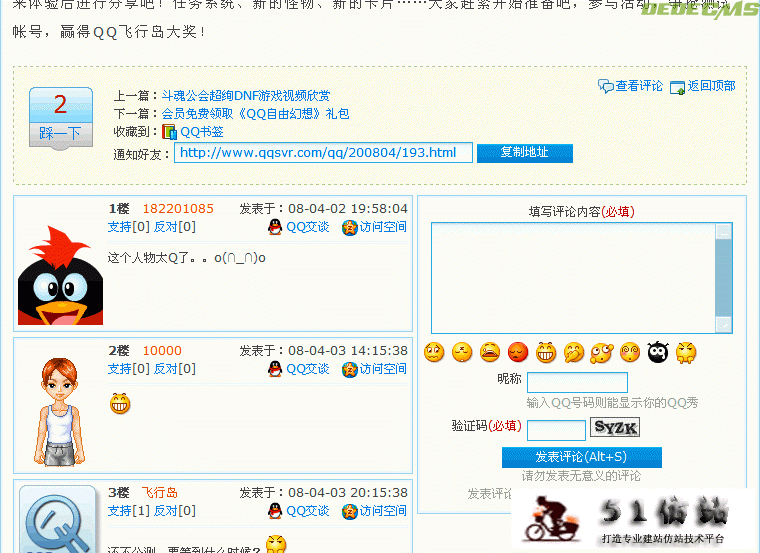Image resolution: width=760 pixels, height=553 pixels.
Task: Click the comment content text area
Action: [573, 278]
